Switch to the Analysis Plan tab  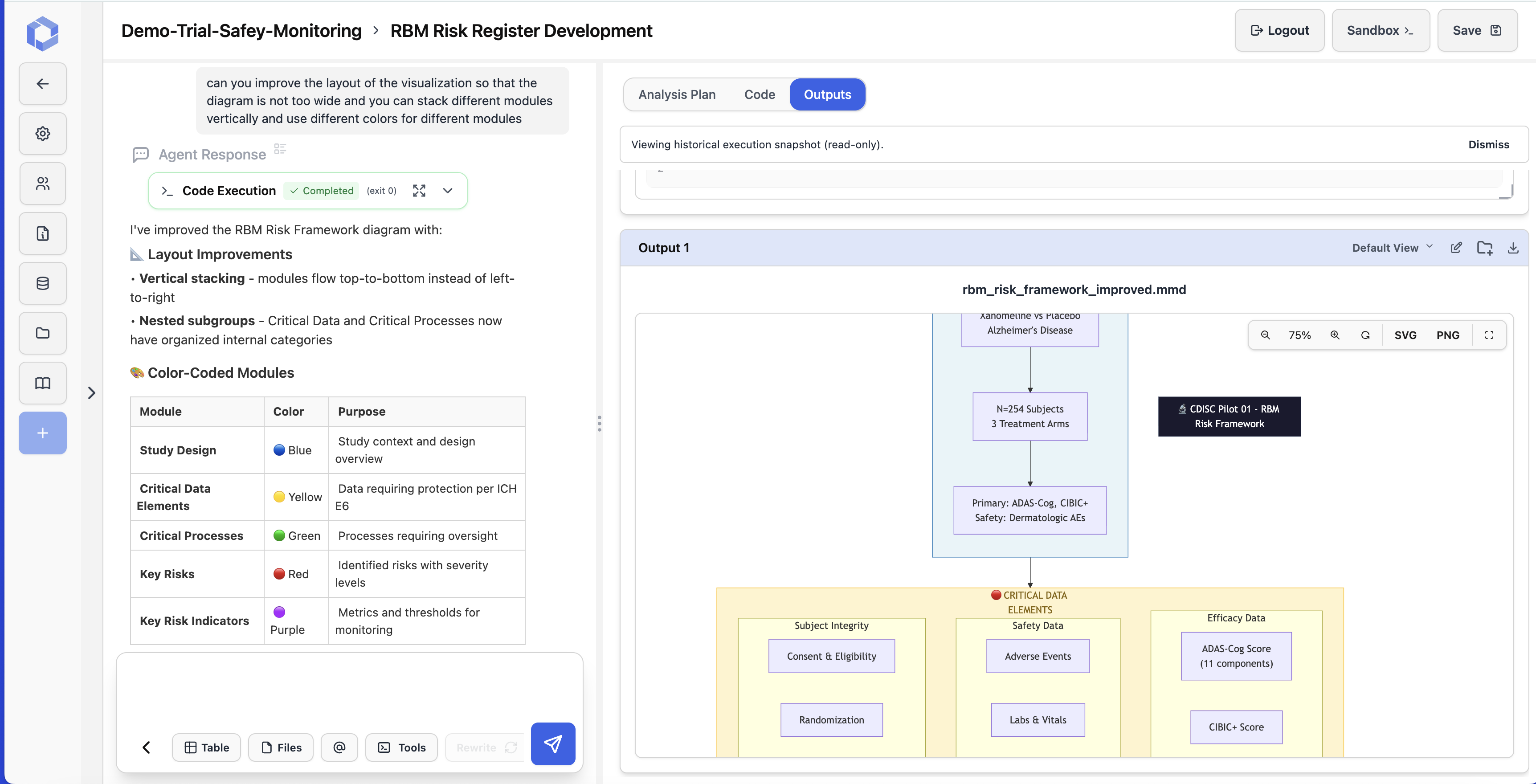coord(677,94)
